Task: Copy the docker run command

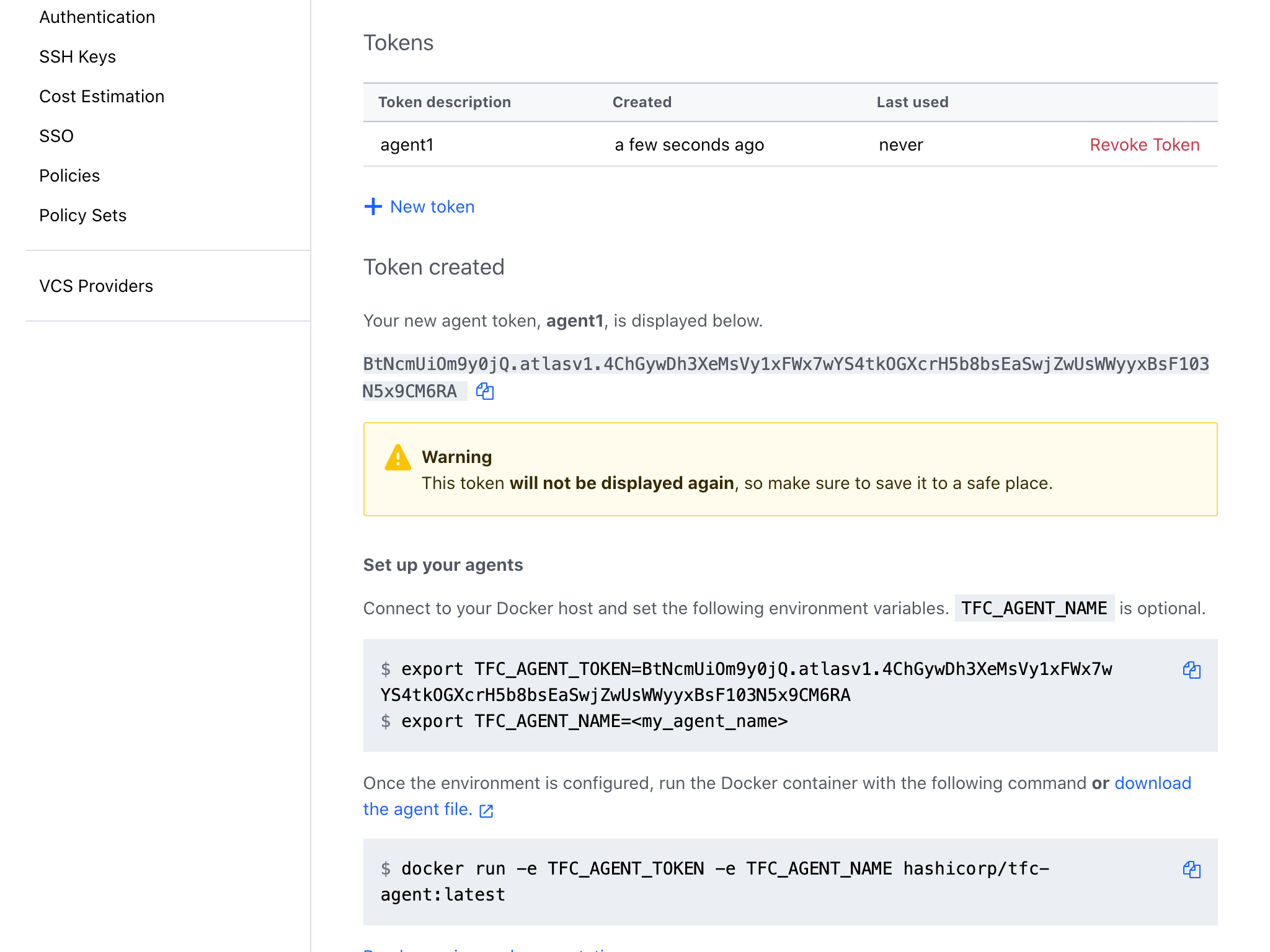Action: 1191,870
